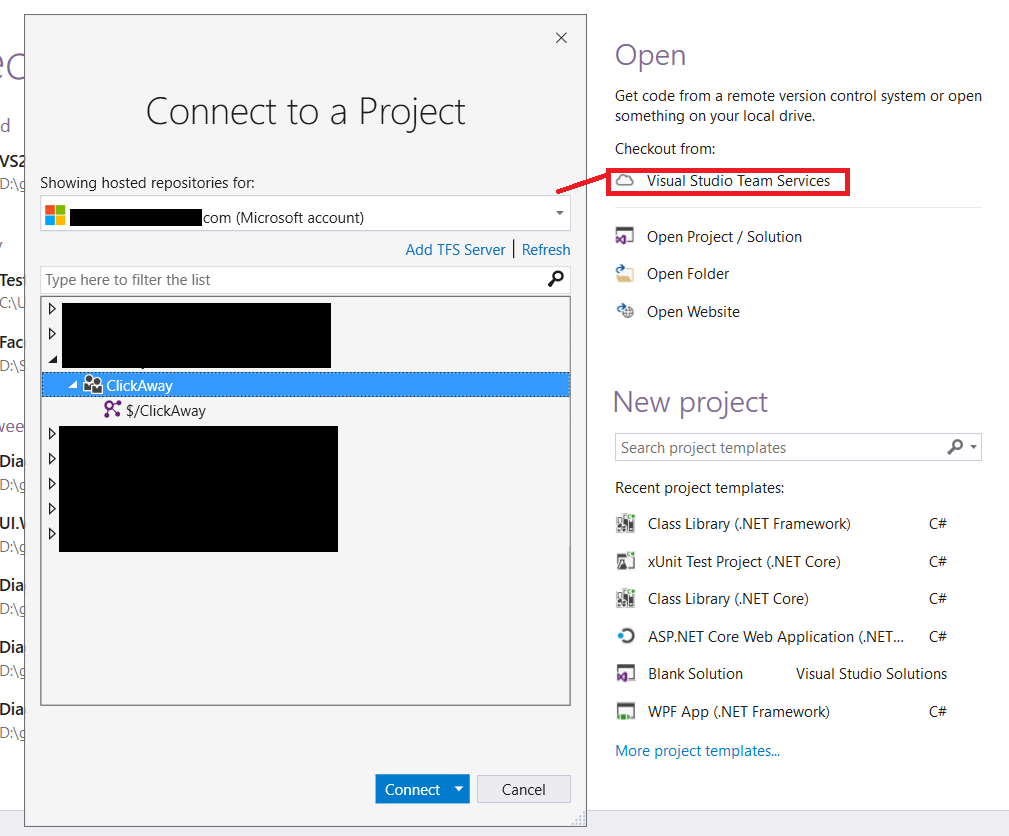Image resolution: width=1009 pixels, height=836 pixels.
Task: Click Visual Studio Team Services checkout link
Action: [738, 181]
